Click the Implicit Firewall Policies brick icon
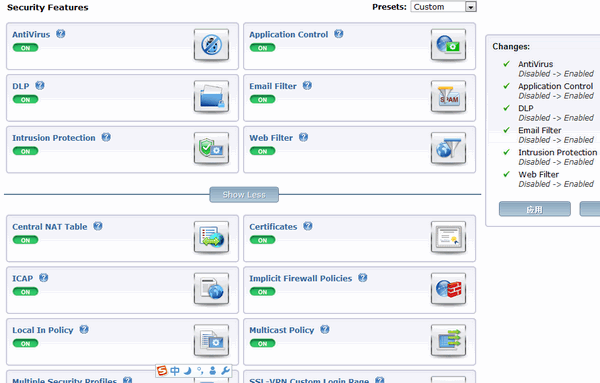 click(448, 289)
